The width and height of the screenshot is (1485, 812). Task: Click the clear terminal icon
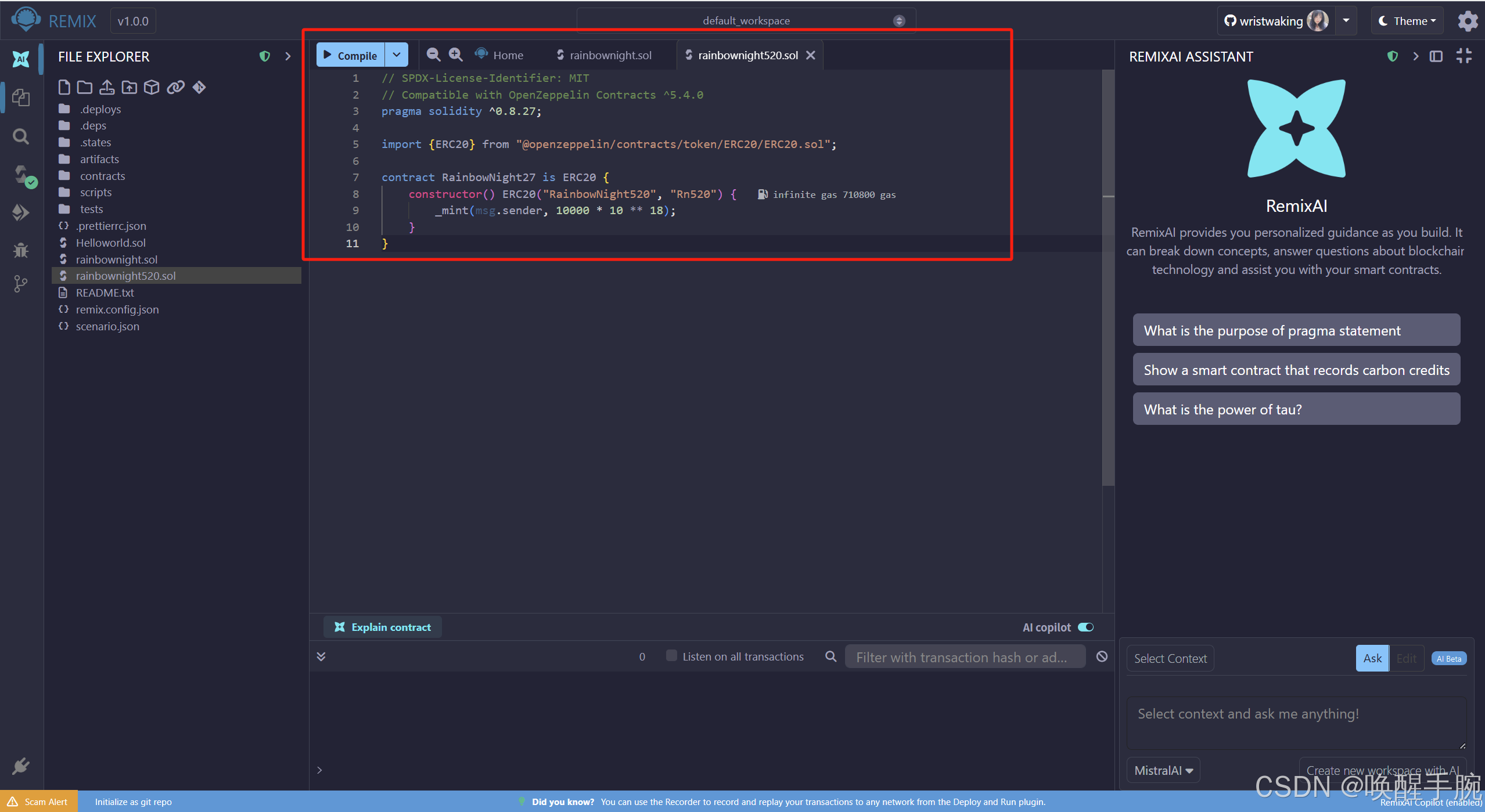[x=1102, y=656]
